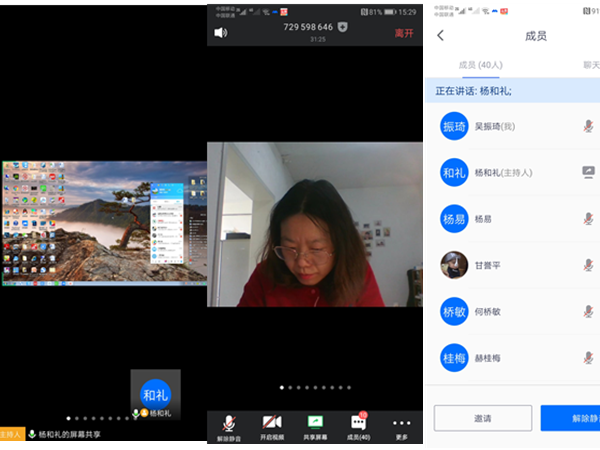Tap the speaker volume icon

tap(220, 32)
